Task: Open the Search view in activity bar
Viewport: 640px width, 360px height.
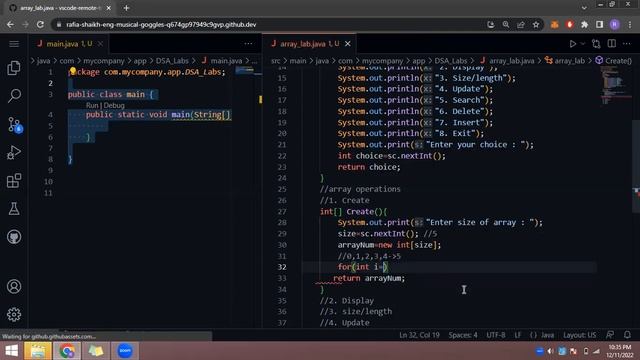Action: [14, 96]
